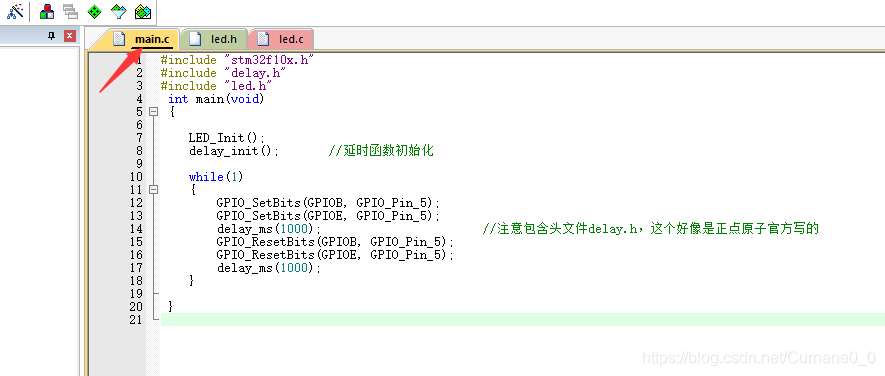Click the #include "stm32f10x.h" line
Image resolution: width=885 pixels, height=376 pixels.
tap(237, 60)
